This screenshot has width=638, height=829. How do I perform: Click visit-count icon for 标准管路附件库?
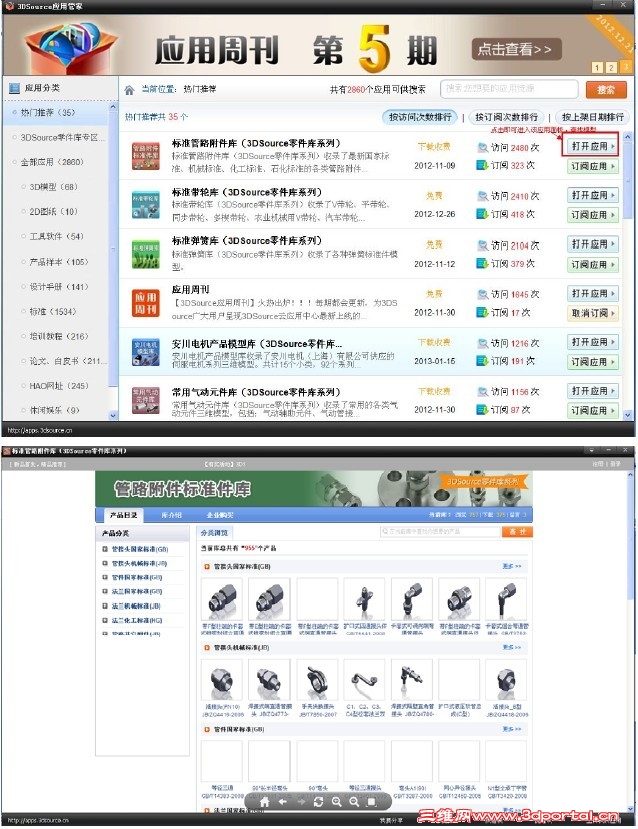tap(482, 148)
